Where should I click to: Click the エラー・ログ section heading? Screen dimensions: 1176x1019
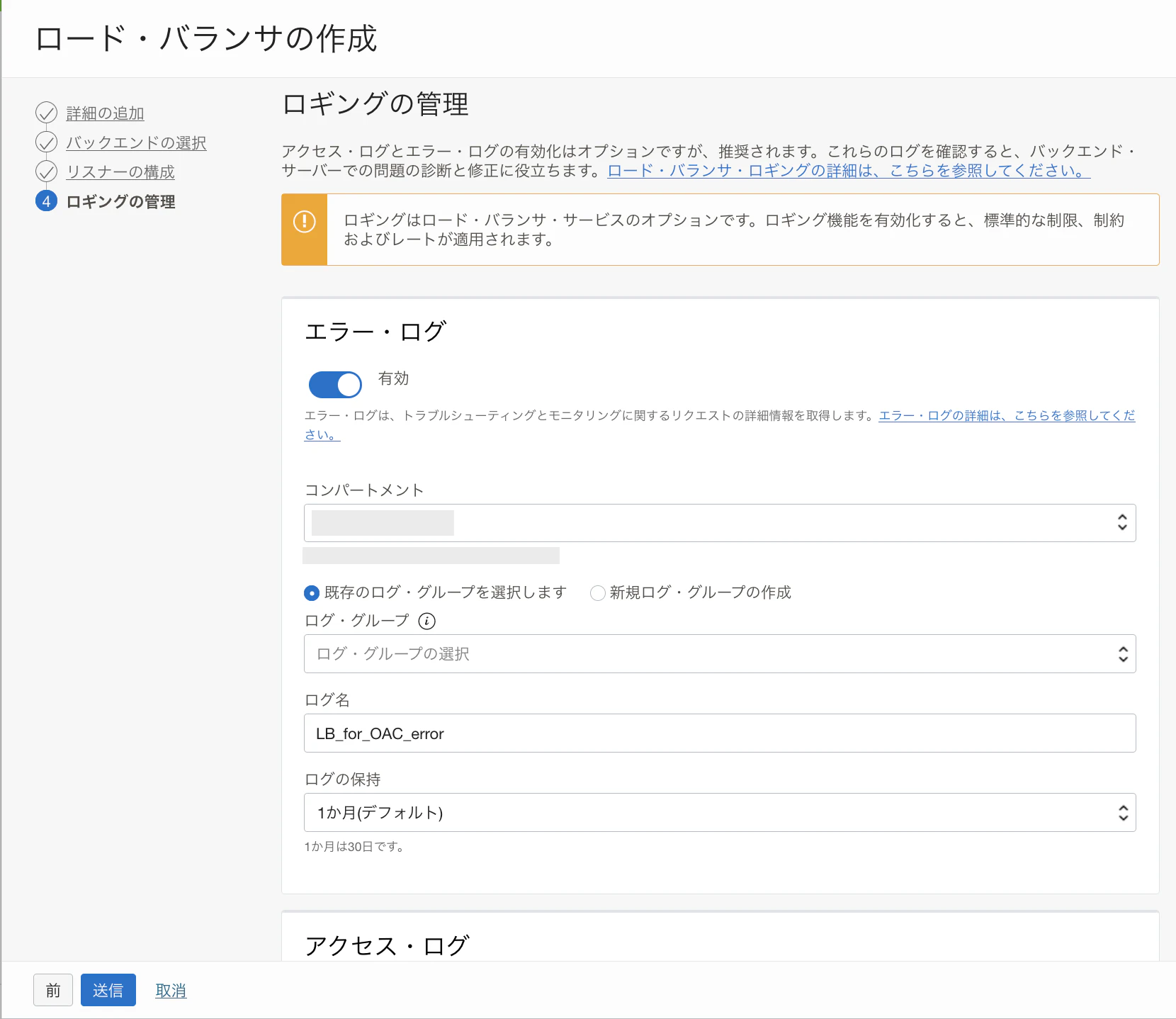[x=375, y=331]
